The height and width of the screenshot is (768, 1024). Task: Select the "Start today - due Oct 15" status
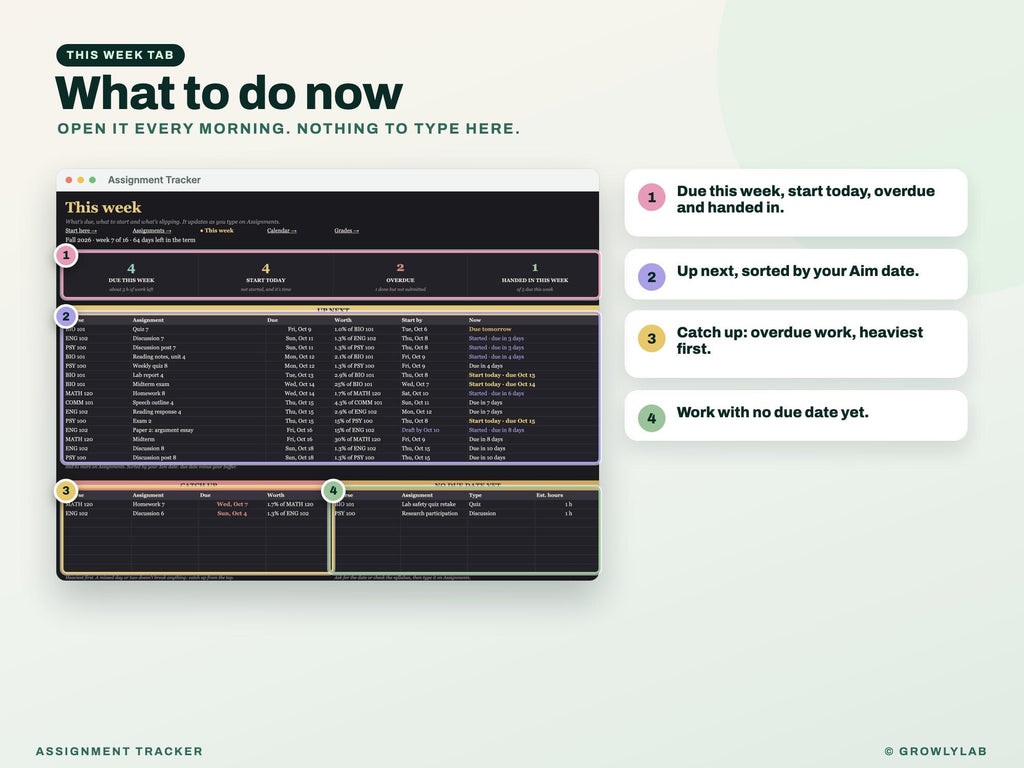tap(502, 421)
